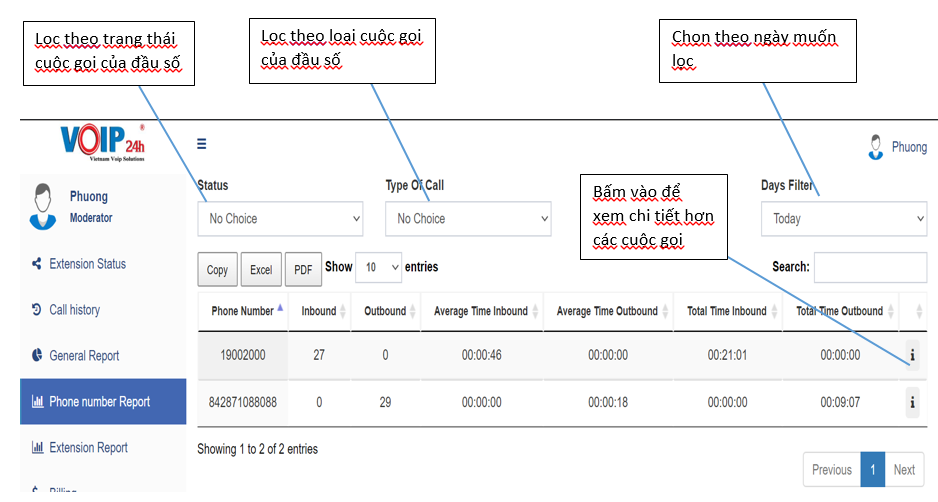Click Inbound count 27 cell

(x=319, y=355)
